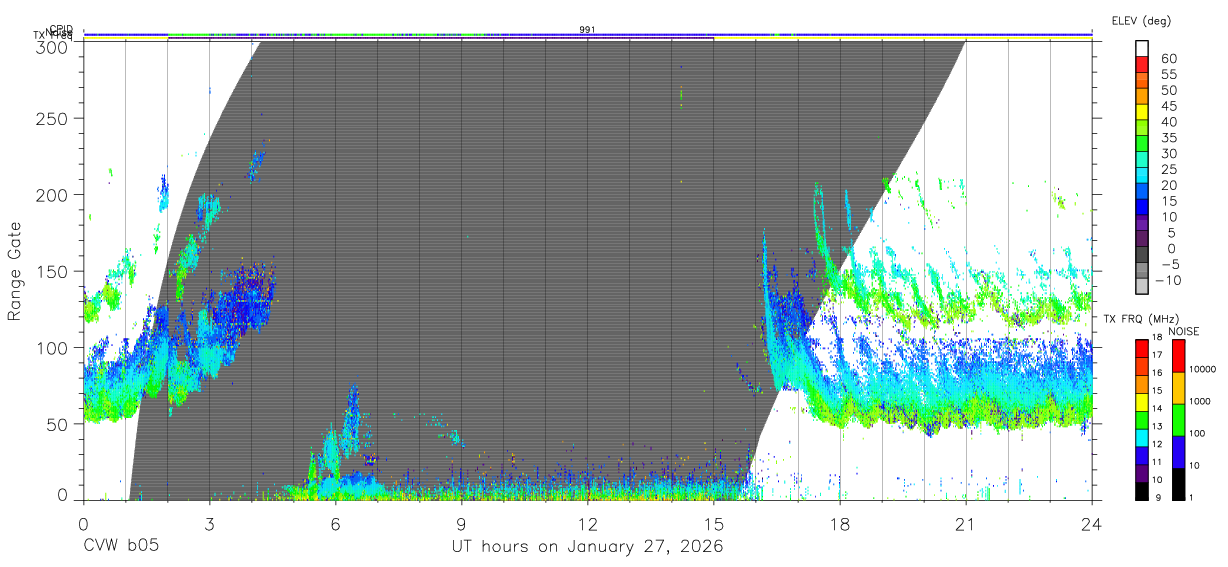
Task: Click the 12 tick on the time axis
Action: point(587,523)
